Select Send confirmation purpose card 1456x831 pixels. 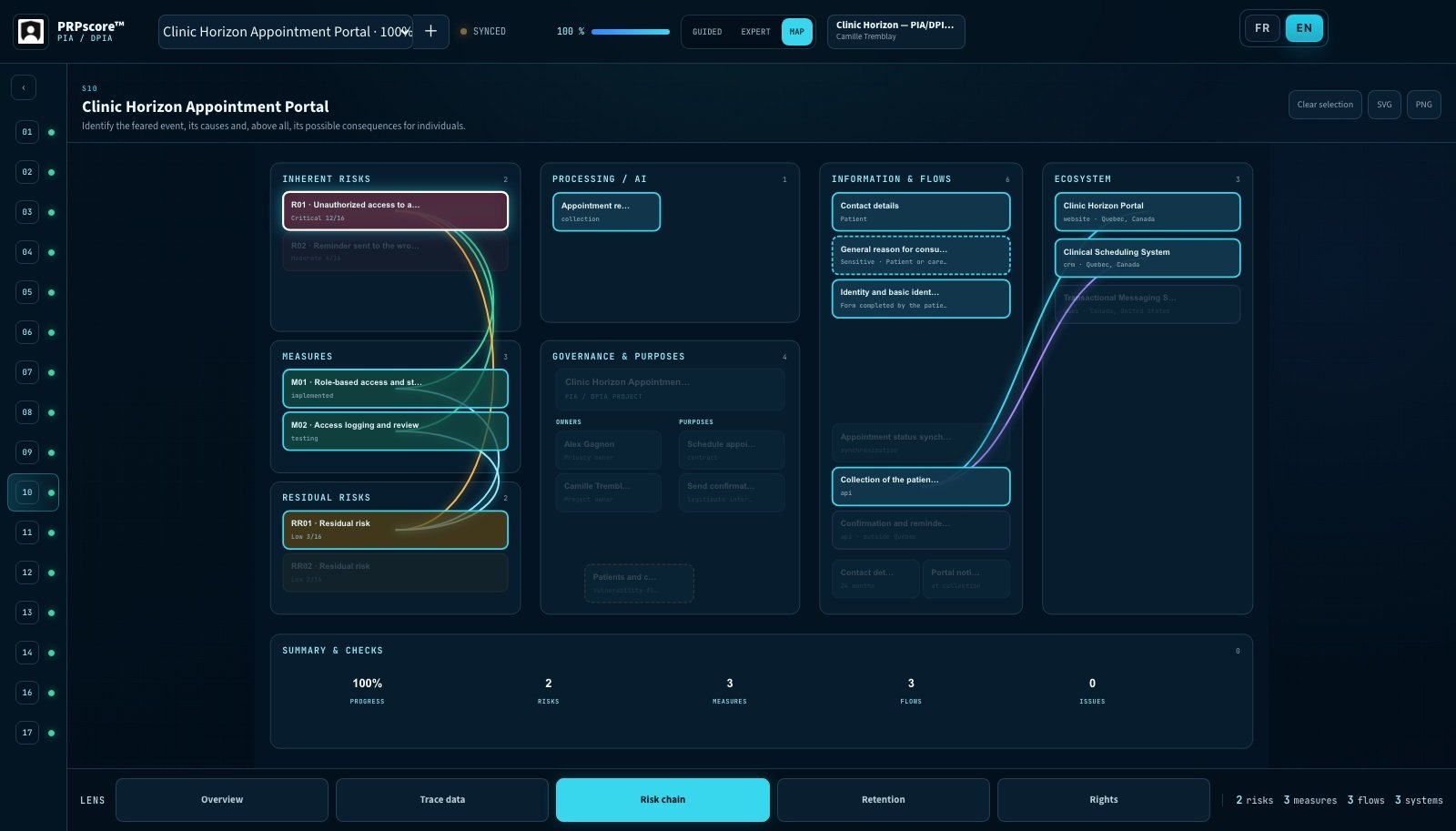click(x=732, y=492)
